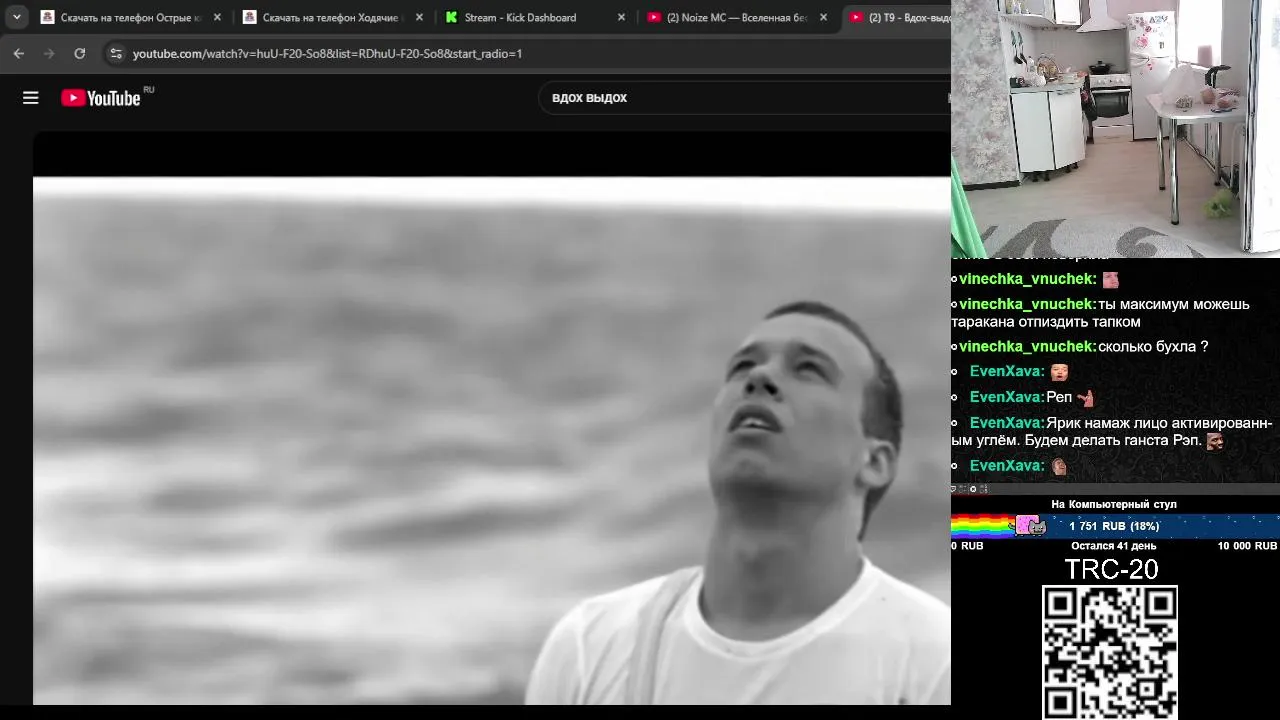Click the emote after Реп in chat
The width and height of the screenshot is (1280, 720).
point(1085,398)
